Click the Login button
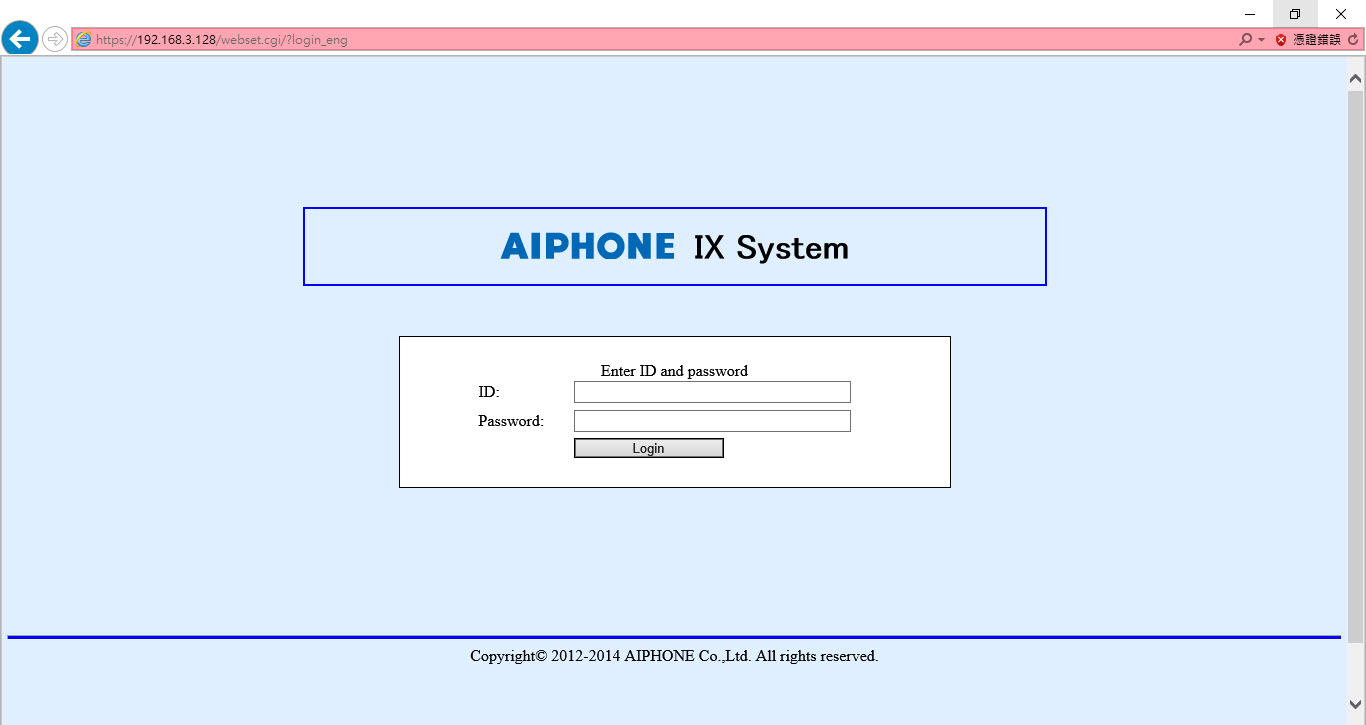Viewport: 1366px width, 725px height. click(x=648, y=448)
